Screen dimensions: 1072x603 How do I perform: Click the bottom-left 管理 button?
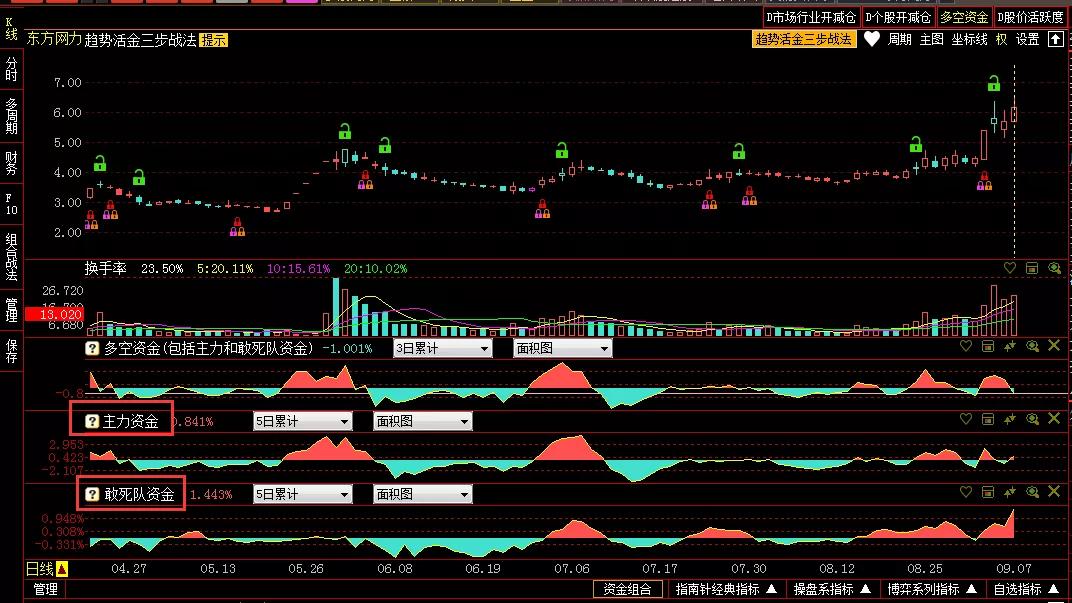click(x=46, y=589)
